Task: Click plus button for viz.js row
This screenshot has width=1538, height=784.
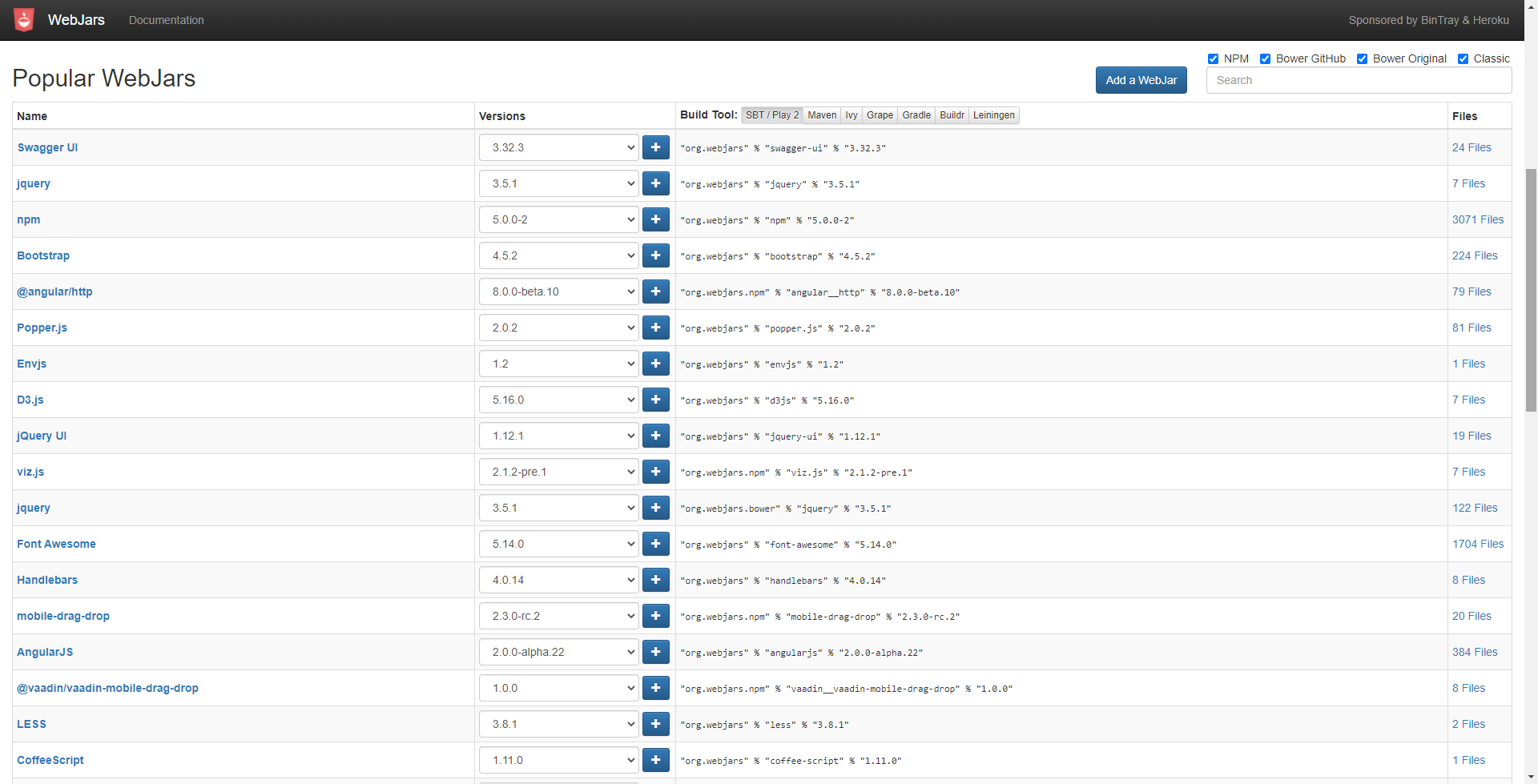Action: point(655,472)
